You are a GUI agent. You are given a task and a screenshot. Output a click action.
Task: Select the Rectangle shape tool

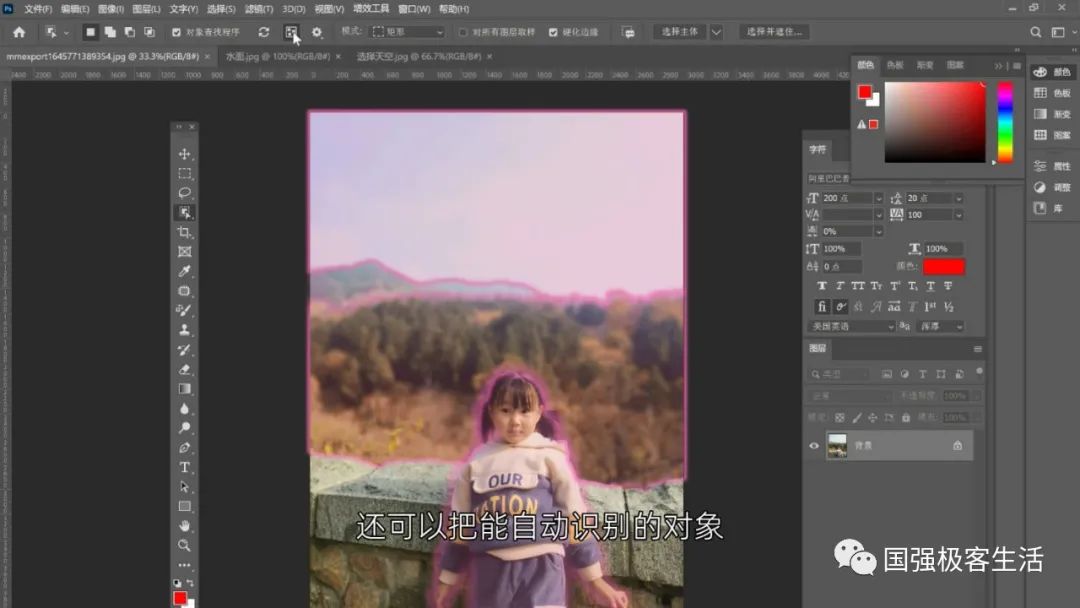(185, 506)
